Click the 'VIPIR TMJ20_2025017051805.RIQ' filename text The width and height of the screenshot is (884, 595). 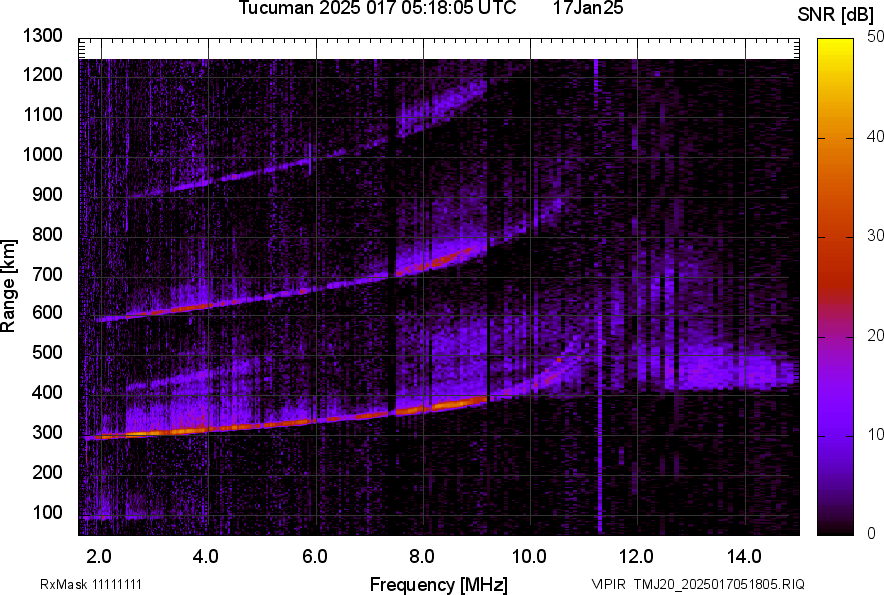(x=697, y=584)
